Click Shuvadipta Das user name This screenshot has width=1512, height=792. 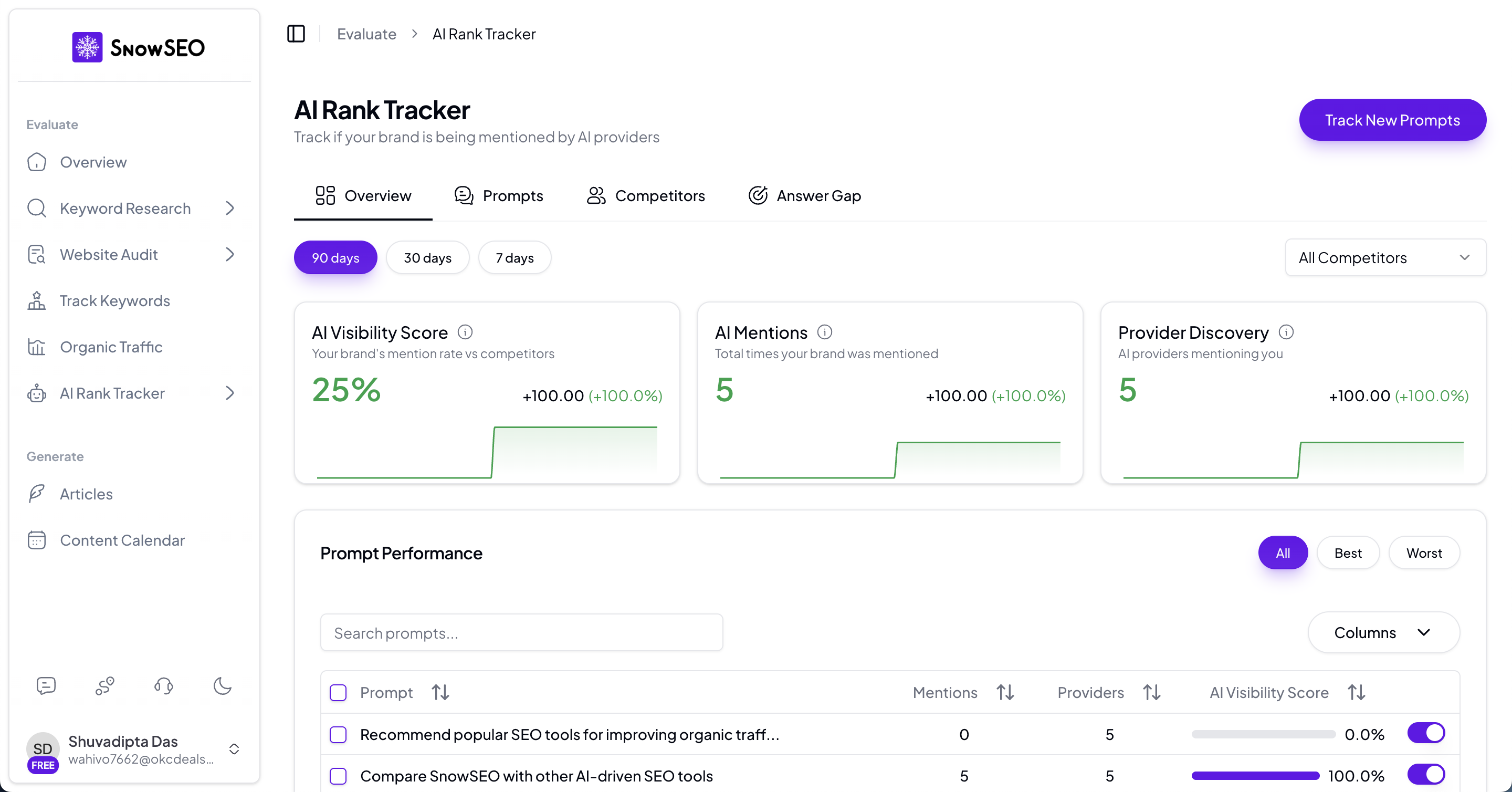(123, 741)
